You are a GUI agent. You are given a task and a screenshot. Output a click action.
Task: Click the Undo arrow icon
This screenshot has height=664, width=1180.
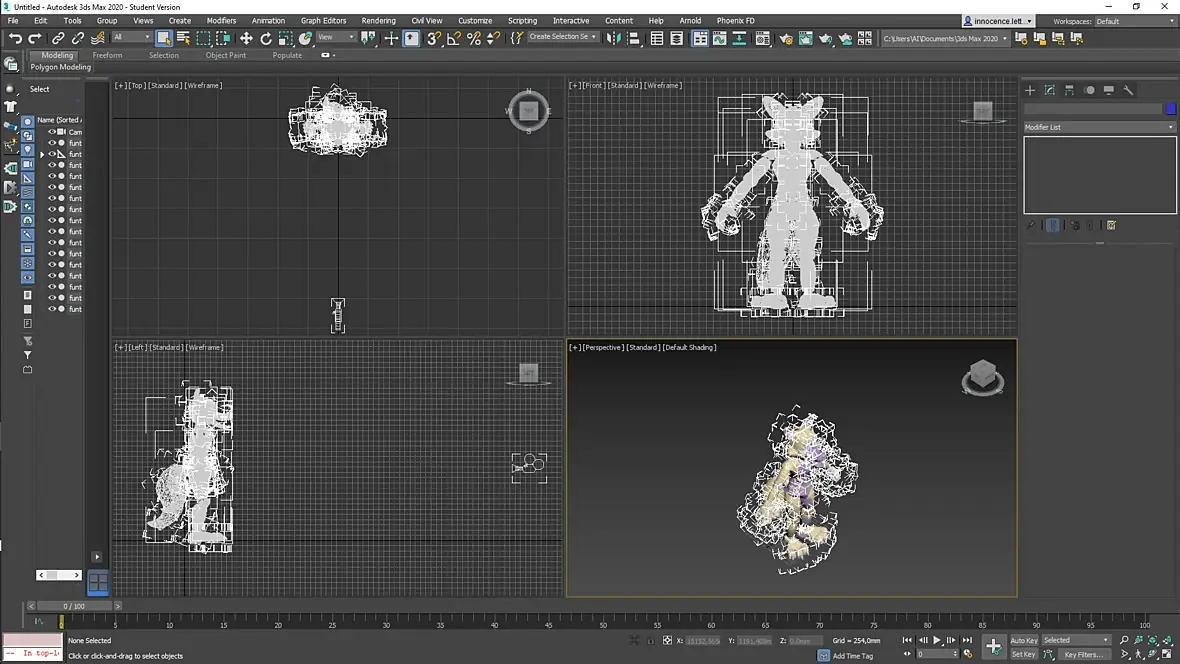pyautogui.click(x=14, y=38)
